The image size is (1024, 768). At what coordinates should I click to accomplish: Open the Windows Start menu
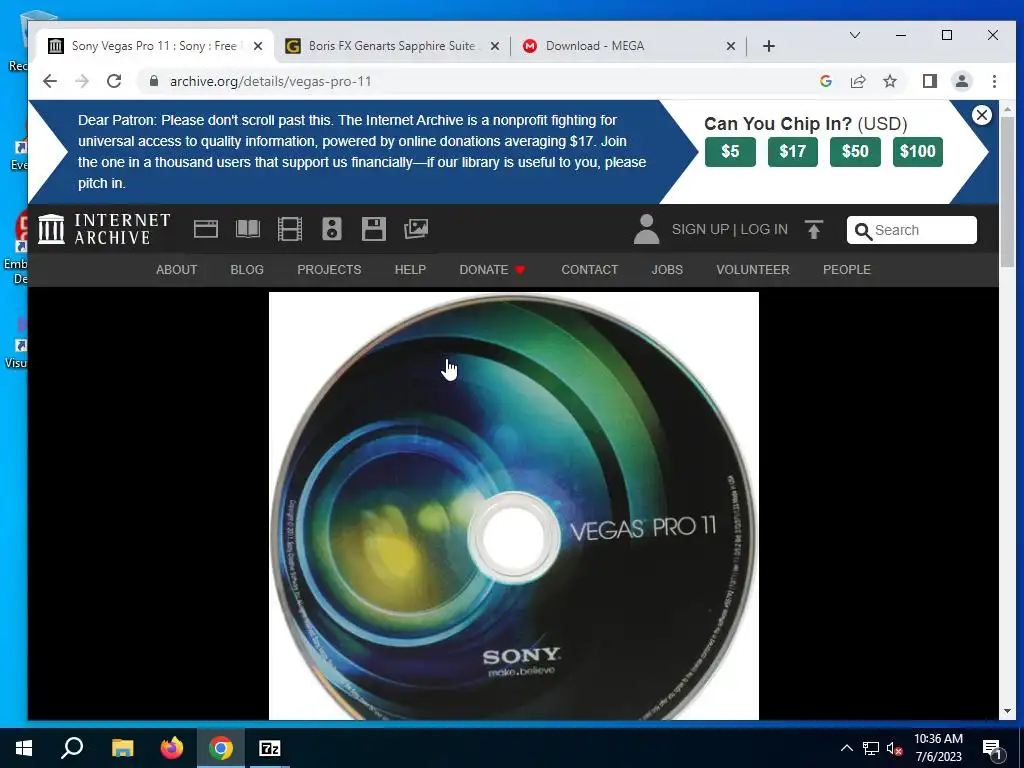click(24, 748)
